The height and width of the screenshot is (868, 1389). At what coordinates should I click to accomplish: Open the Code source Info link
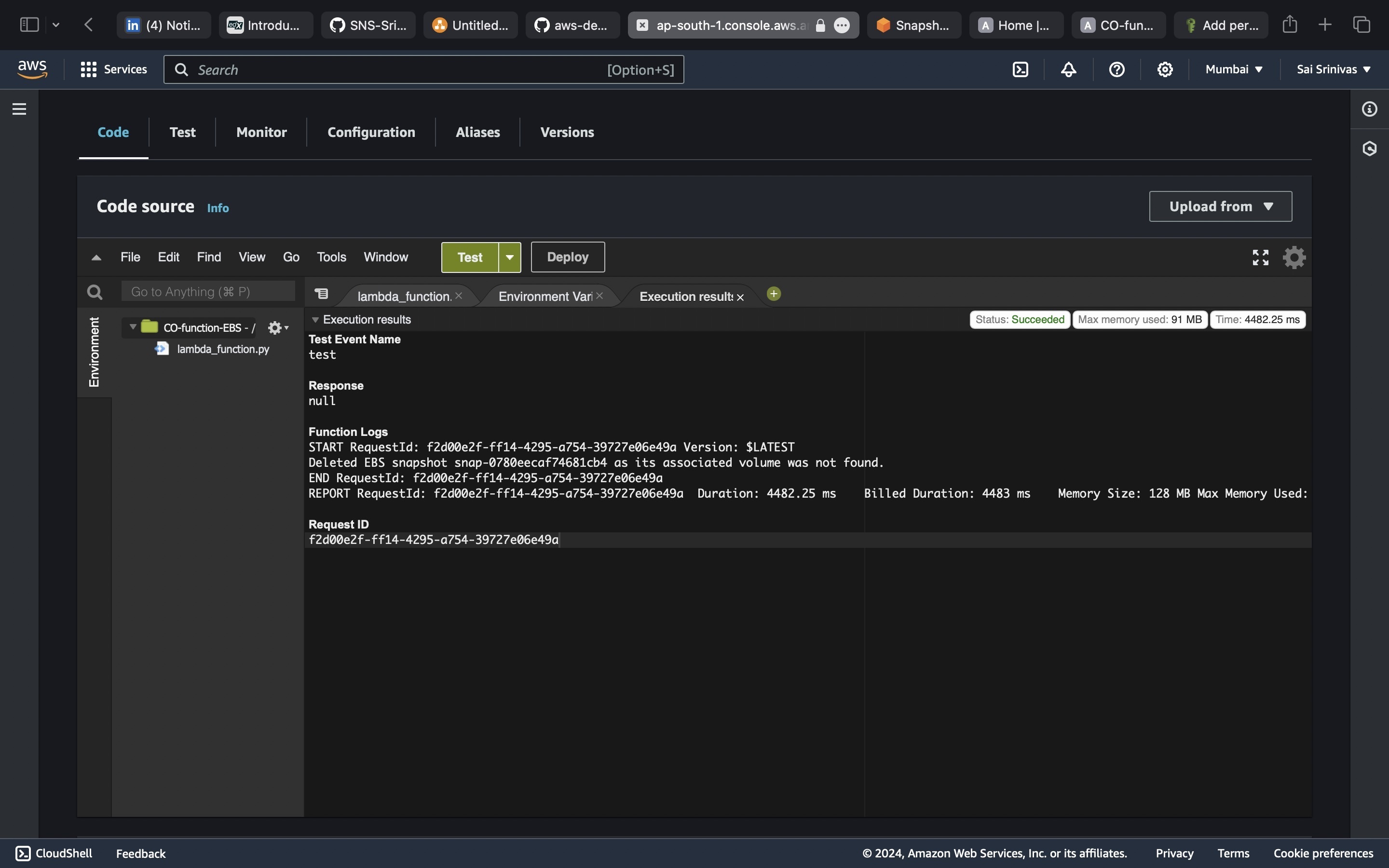point(218,208)
